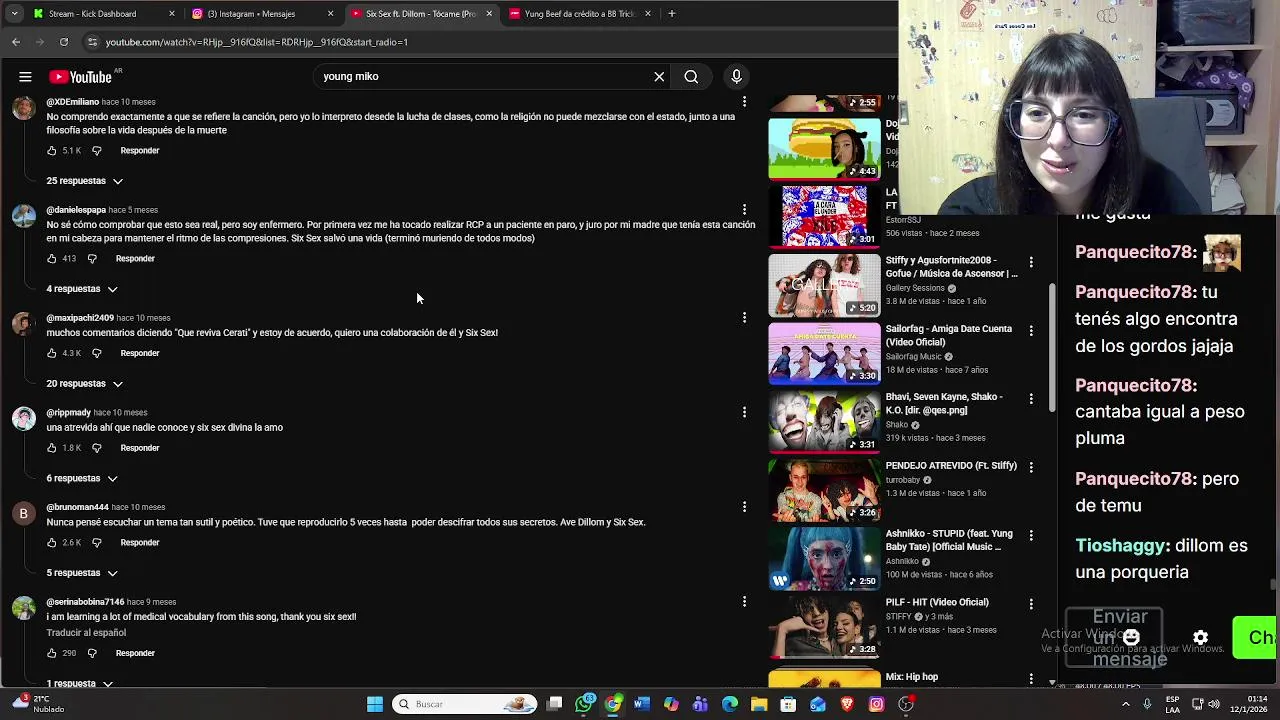The image size is (1280, 720).
Task: Like the comment by @maxipachi2409
Action: click(52, 353)
